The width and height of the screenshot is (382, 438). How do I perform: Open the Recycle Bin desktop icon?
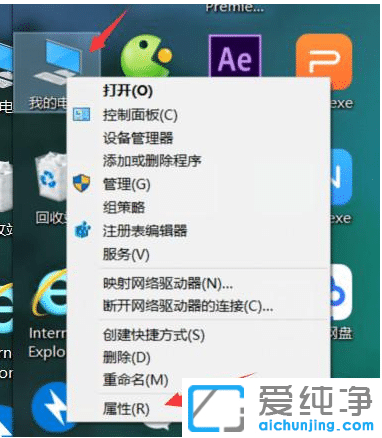coord(52,177)
